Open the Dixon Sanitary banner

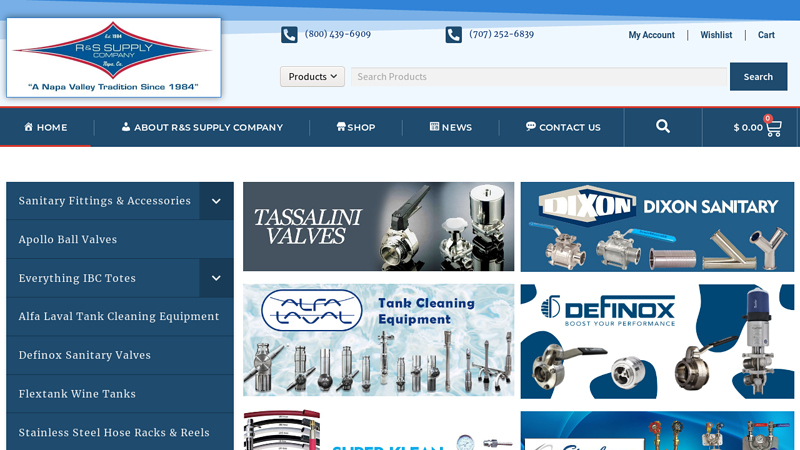pyautogui.click(x=657, y=227)
